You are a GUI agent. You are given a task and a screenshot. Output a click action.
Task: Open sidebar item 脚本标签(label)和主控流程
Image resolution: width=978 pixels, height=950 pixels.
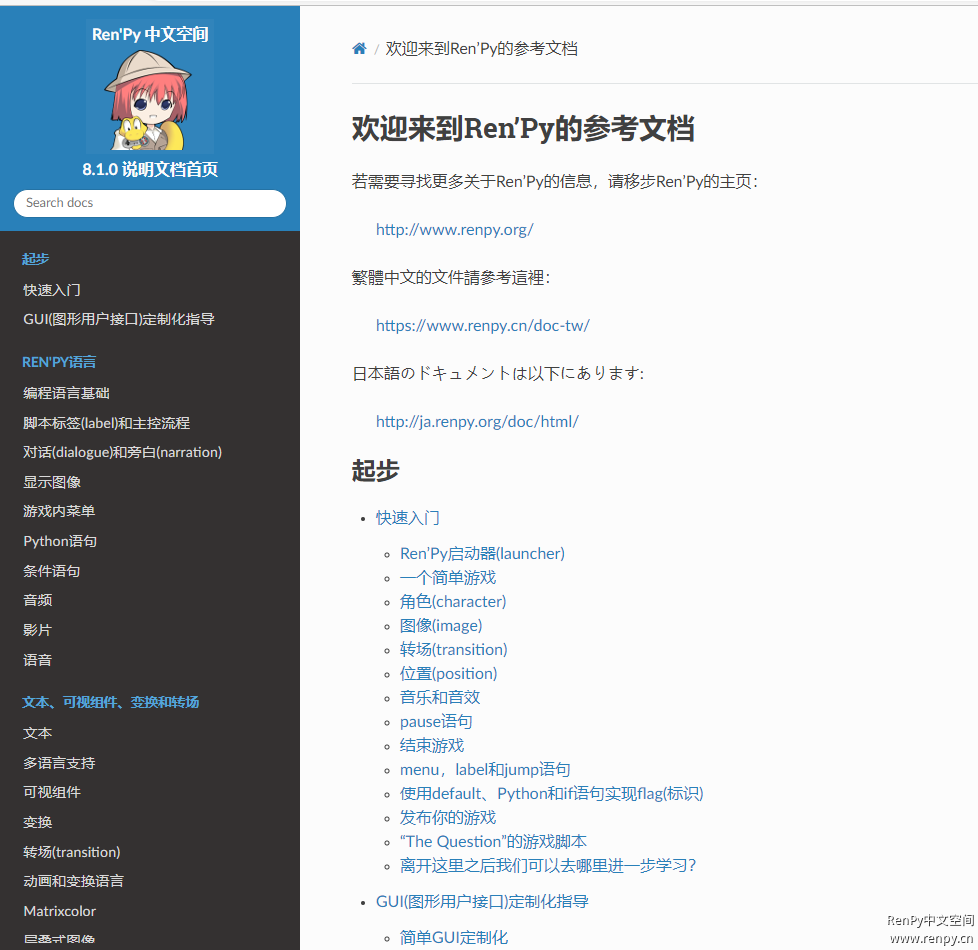point(106,423)
